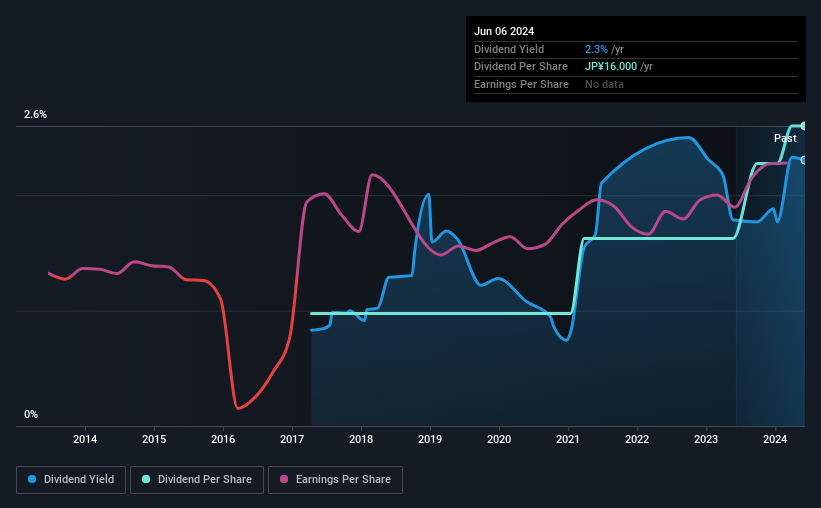This screenshot has height=508, width=821.
Task: Select the 2016 x-axis label
Action: (223, 439)
